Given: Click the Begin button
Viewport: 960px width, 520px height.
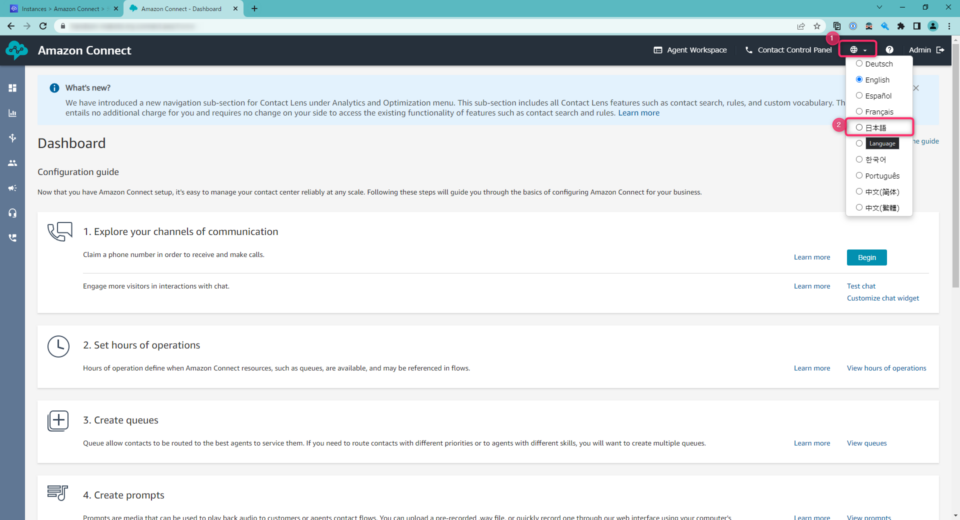Looking at the screenshot, I should pyautogui.click(x=866, y=257).
